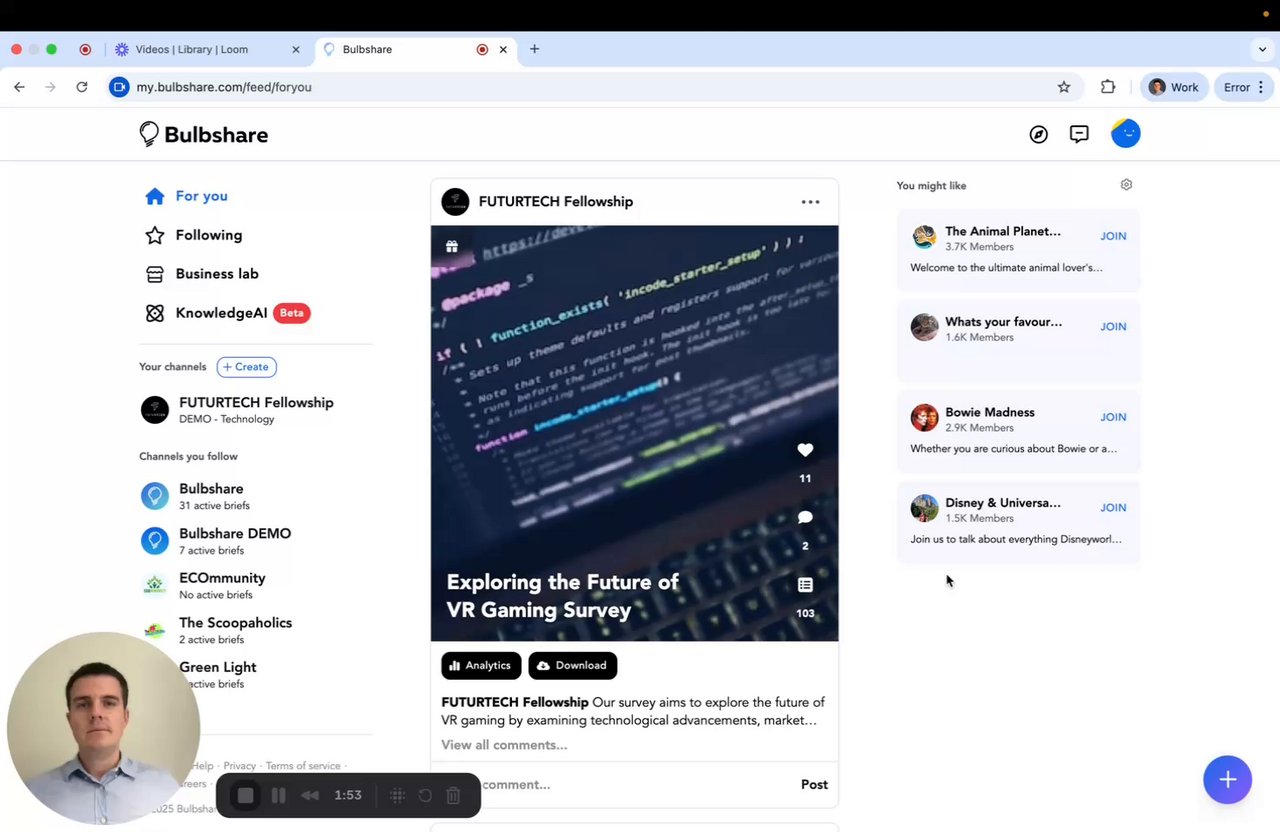
Task: Open the explore compass icon
Action: 1039,134
